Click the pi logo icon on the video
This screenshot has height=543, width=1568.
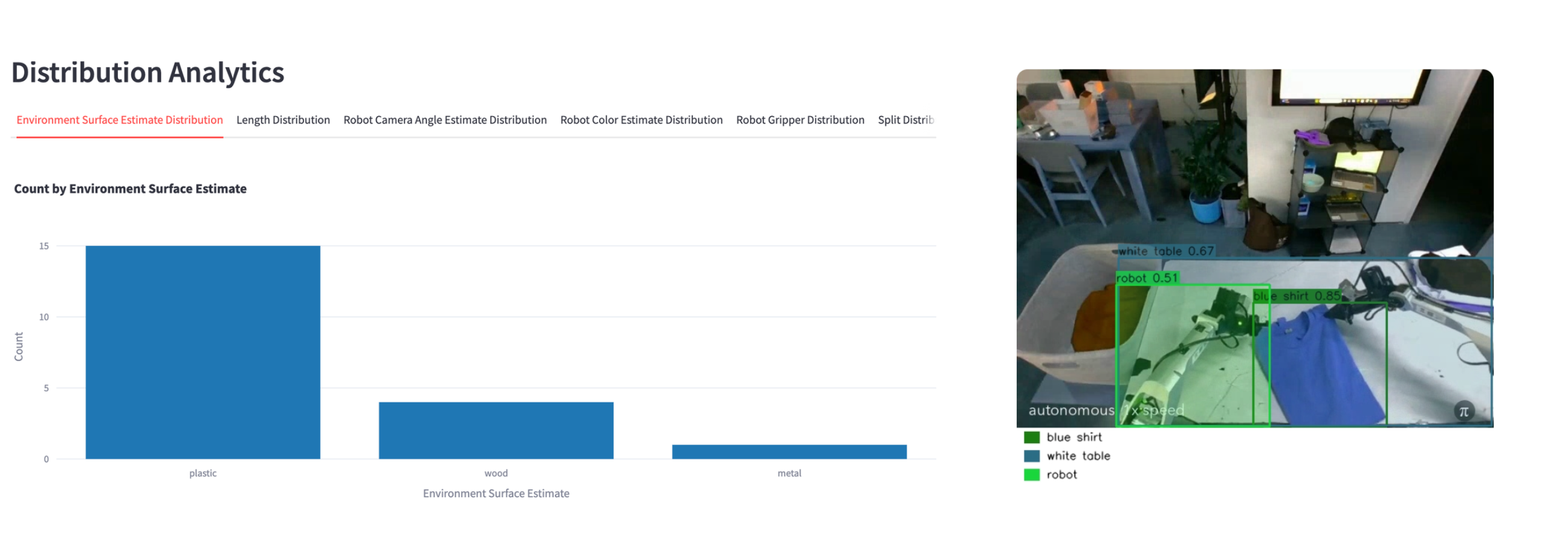point(1463,411)
